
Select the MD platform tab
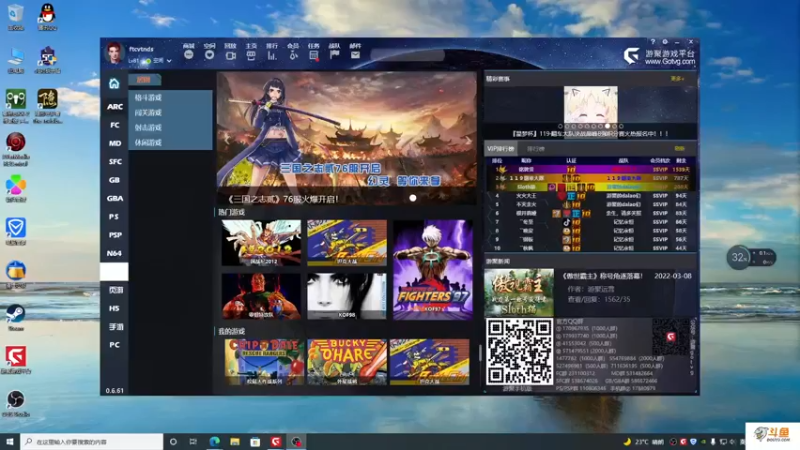[114, 143]
